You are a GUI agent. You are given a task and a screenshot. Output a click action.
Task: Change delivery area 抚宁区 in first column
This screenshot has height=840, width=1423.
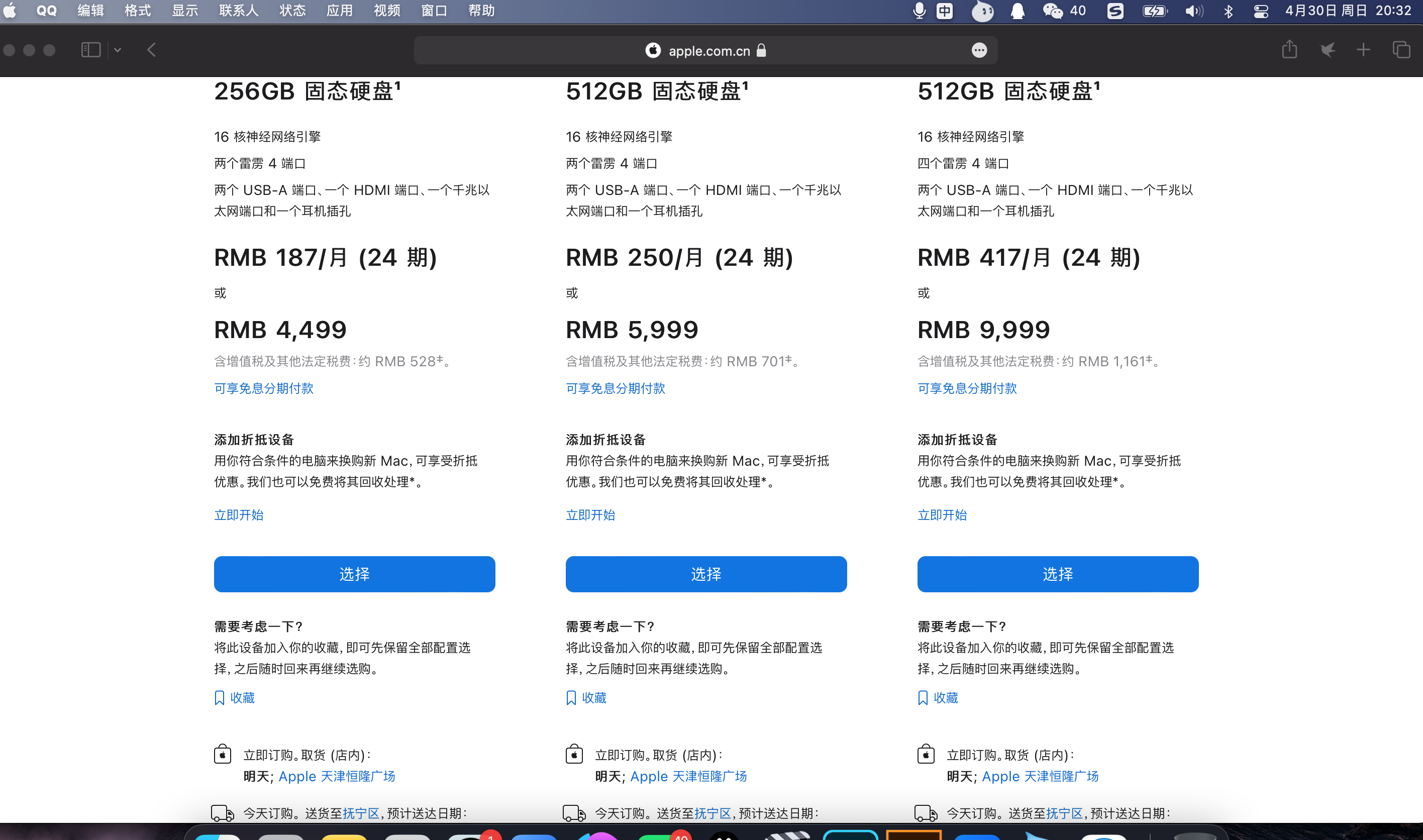click(361, 813)
